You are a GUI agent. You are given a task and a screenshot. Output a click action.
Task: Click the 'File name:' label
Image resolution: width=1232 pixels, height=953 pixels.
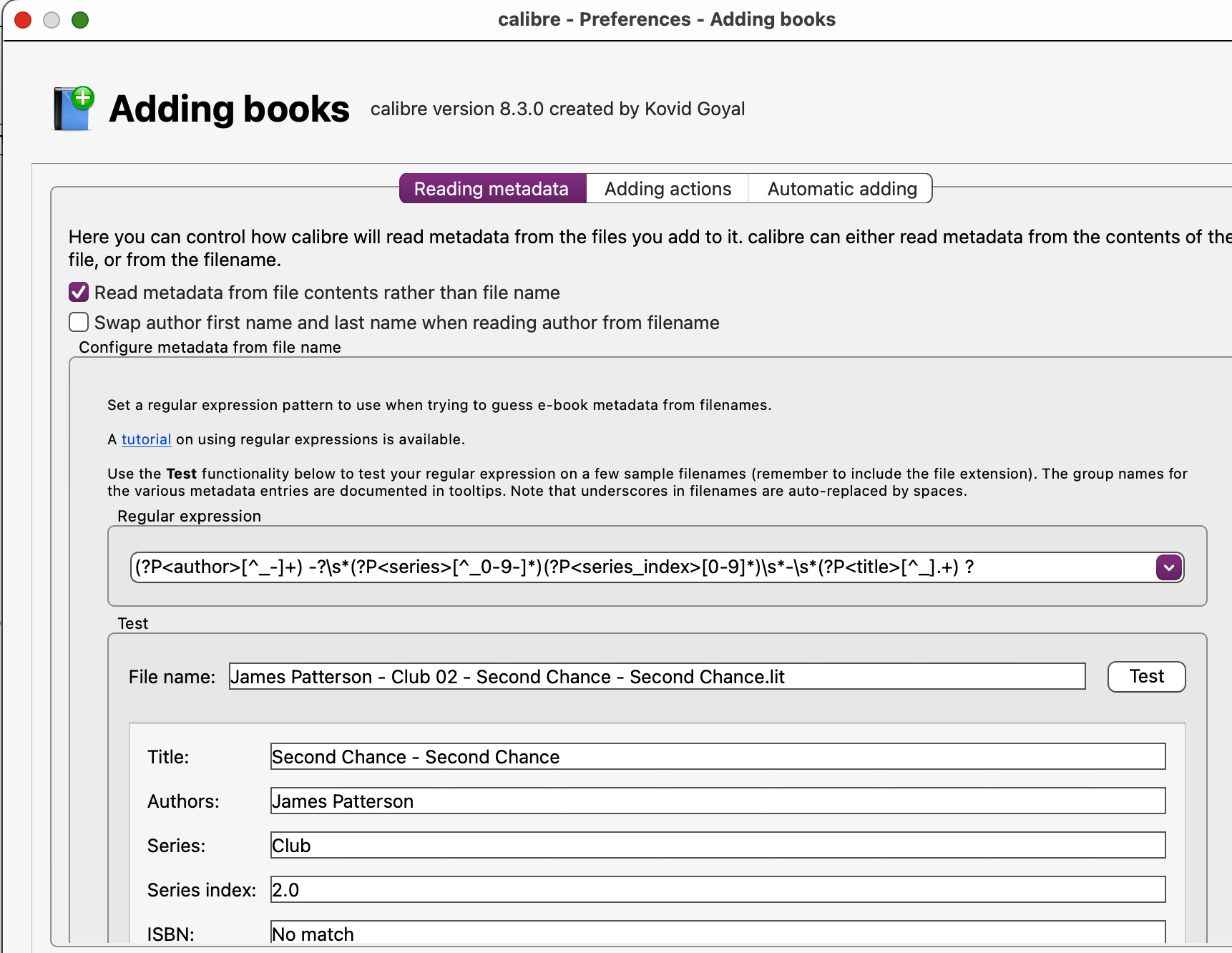click(x=172, y=677)
